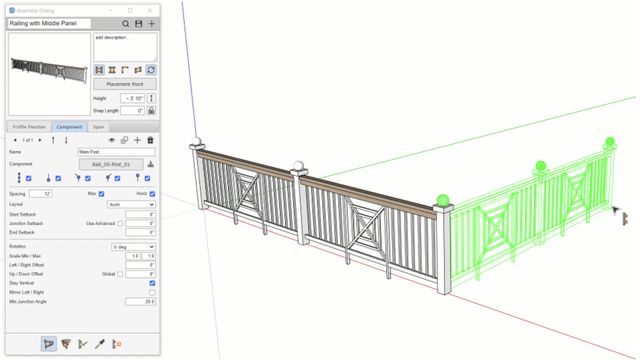Uncheck the Horiz checkbox
This screenshot has height=360, width=640.
pos(152,194)
